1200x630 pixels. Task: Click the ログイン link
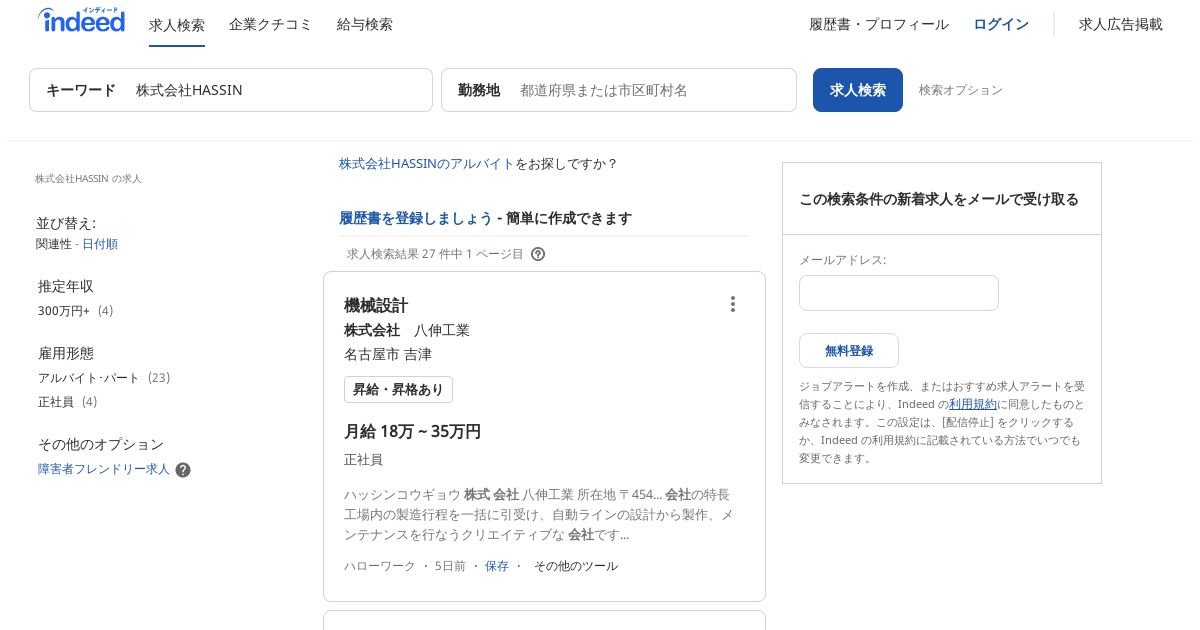click(1001, 24)
